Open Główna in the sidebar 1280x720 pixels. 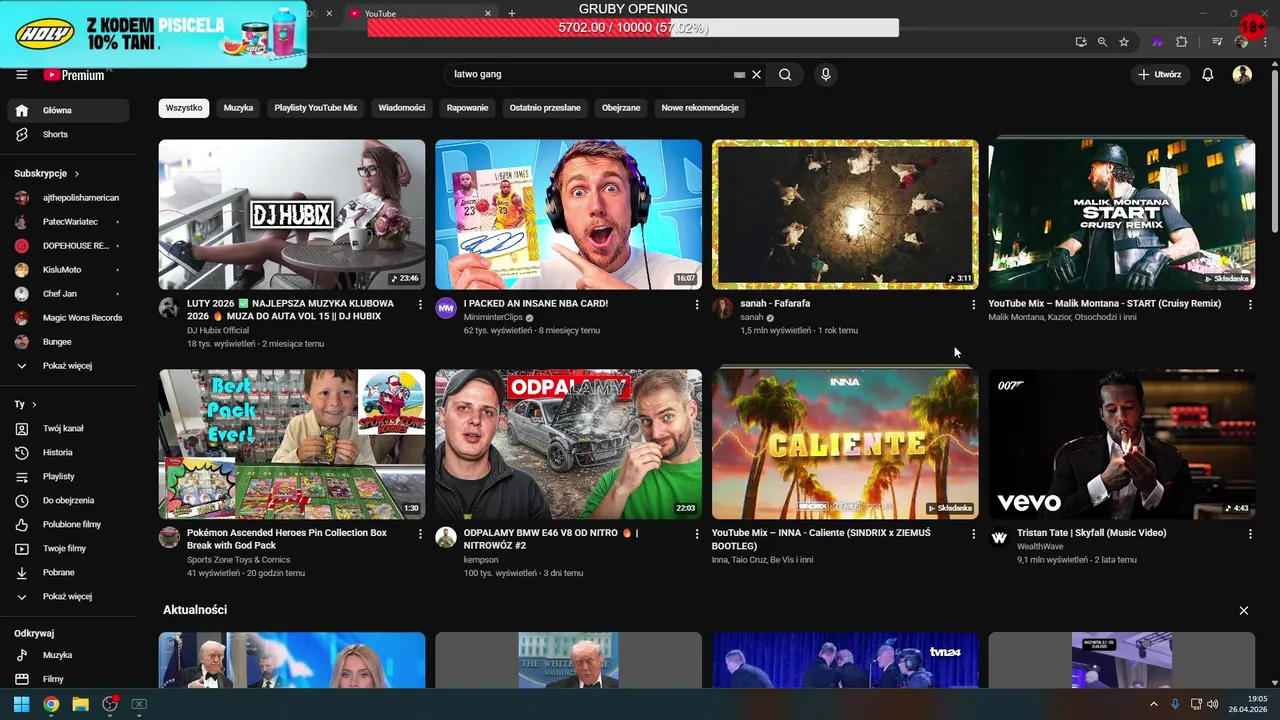click(x=68, y=111)
